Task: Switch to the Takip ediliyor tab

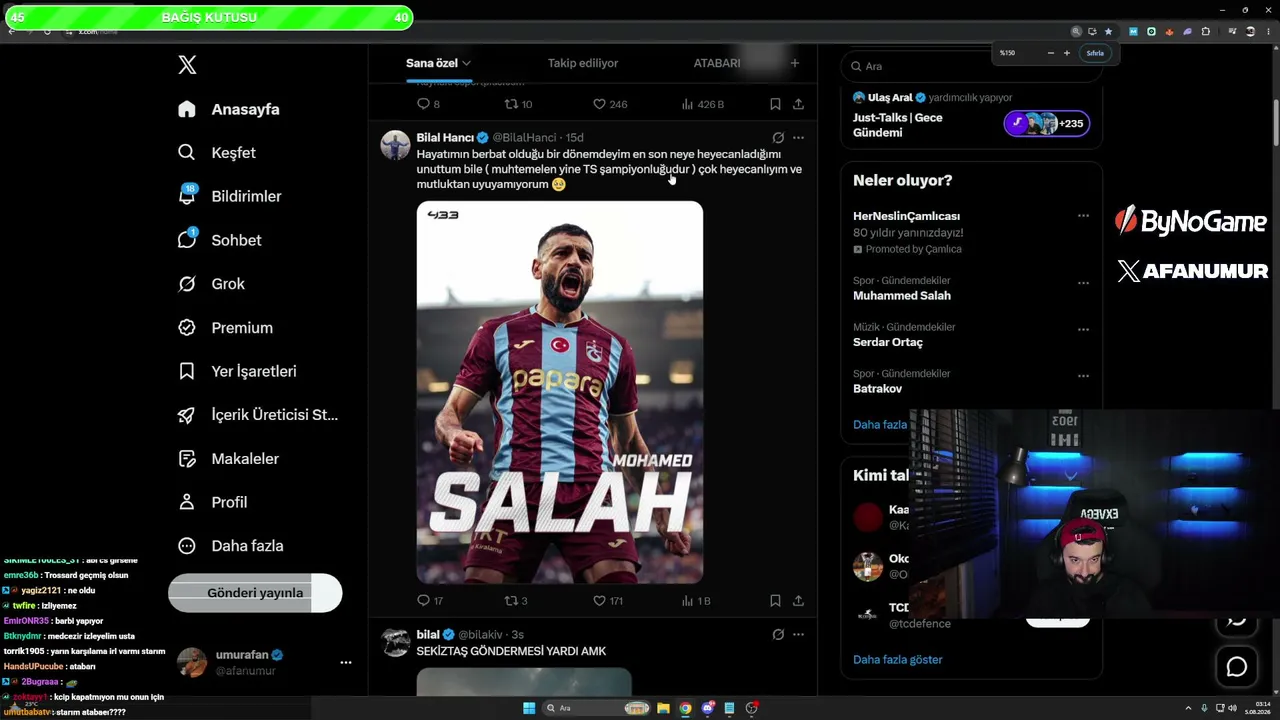Action: point(583,63)
